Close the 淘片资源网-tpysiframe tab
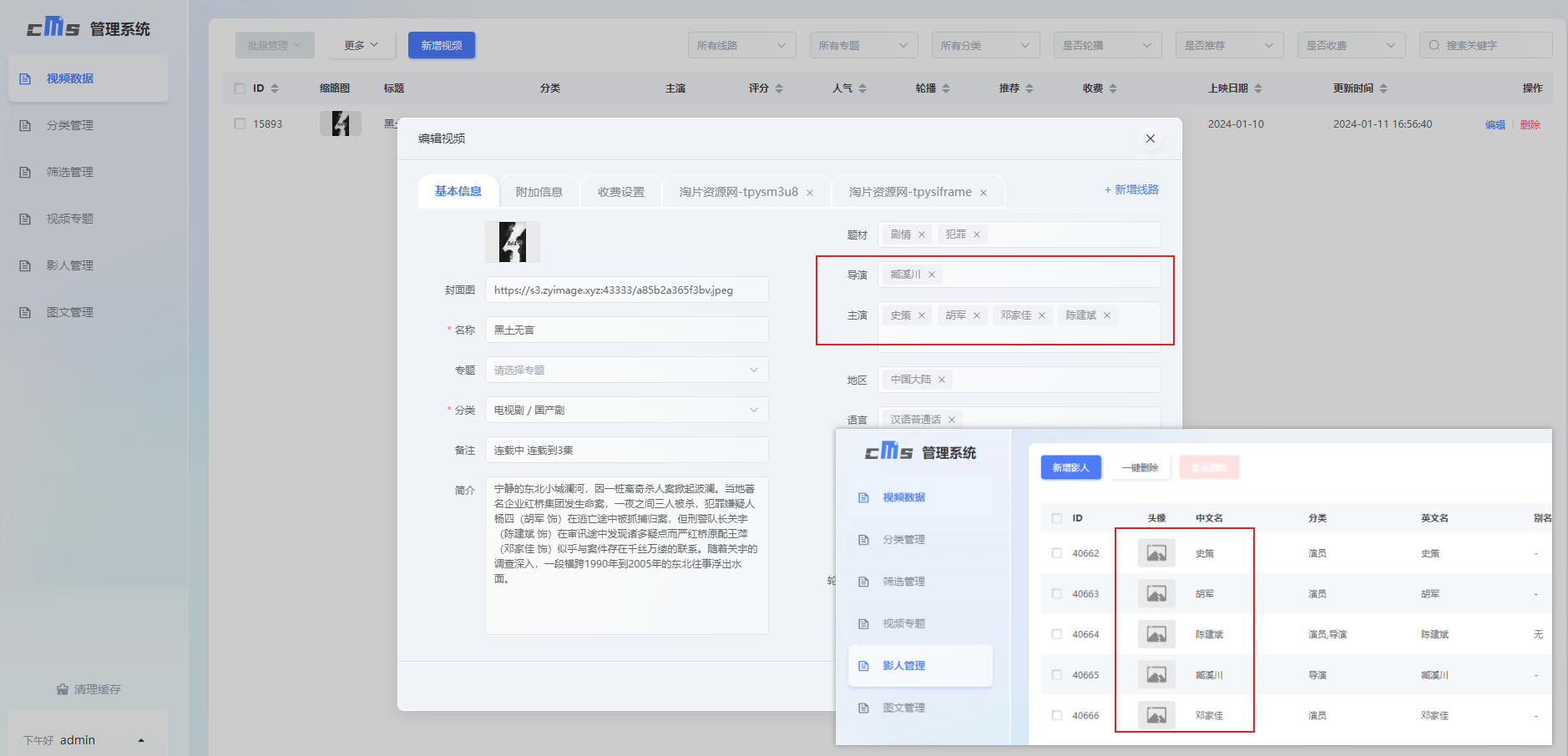Viewport: 1568px width, 756px height. (x=984, y=193)
